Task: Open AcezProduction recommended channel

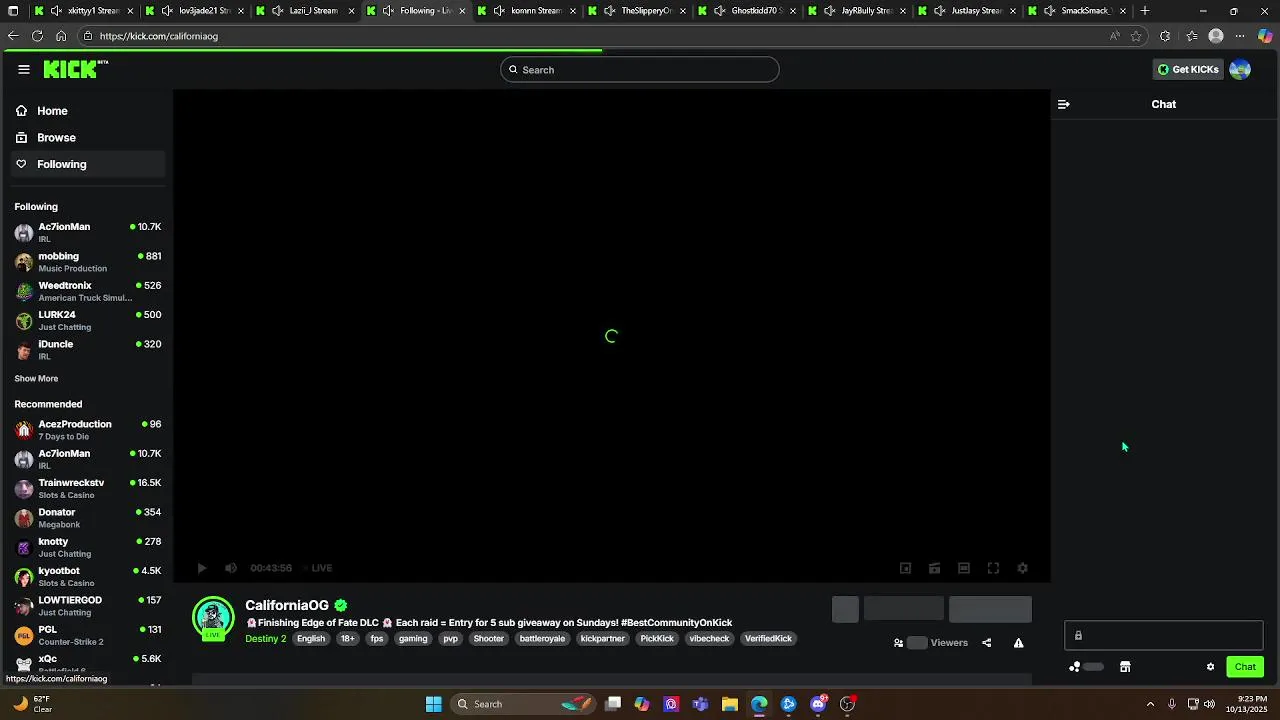Action: (x=88, y=430)
